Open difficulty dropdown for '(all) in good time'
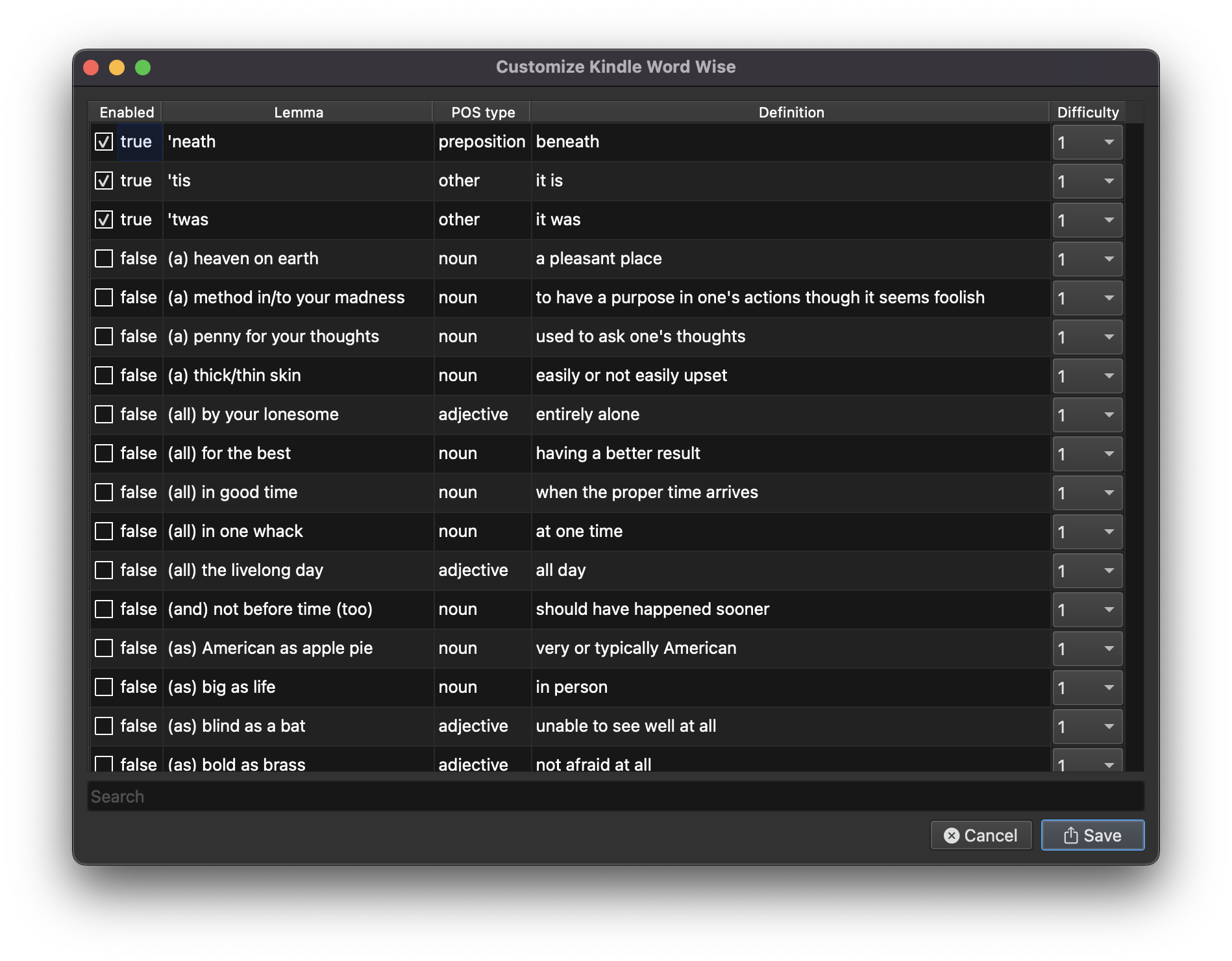Viewport: 1232px width, 961px height. coord(1087,493)
